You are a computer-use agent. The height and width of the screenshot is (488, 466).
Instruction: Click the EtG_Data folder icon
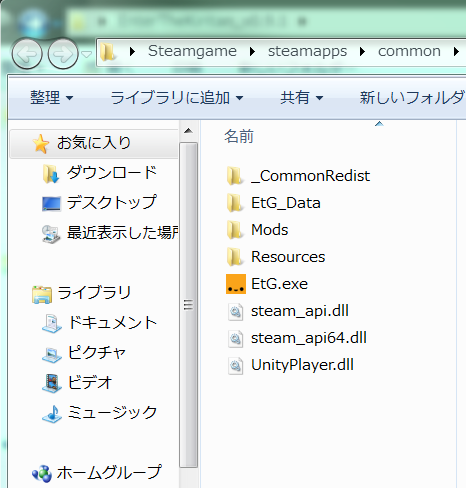(x=235, y=203)
